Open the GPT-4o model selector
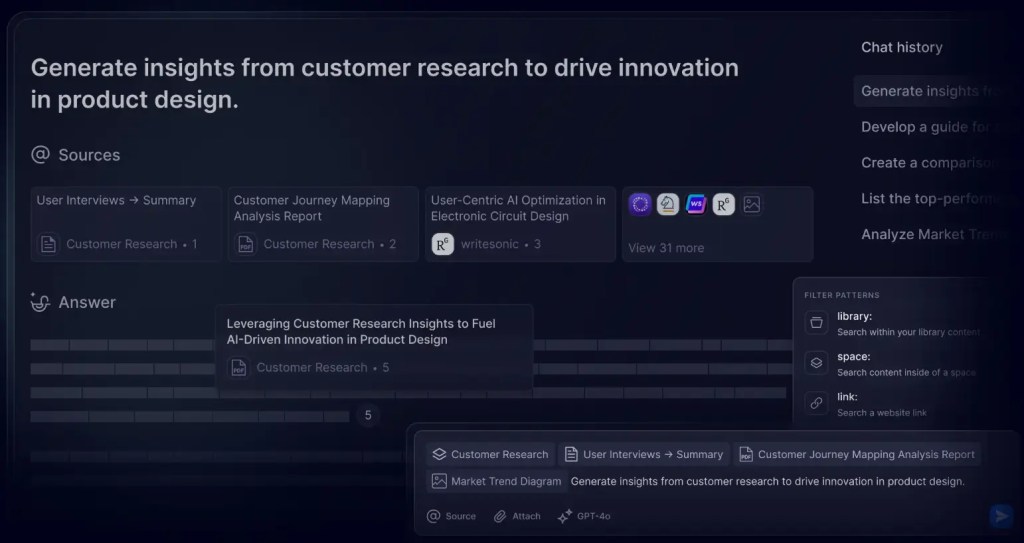Screen dimensions: 1024x543 coord(584,516)
